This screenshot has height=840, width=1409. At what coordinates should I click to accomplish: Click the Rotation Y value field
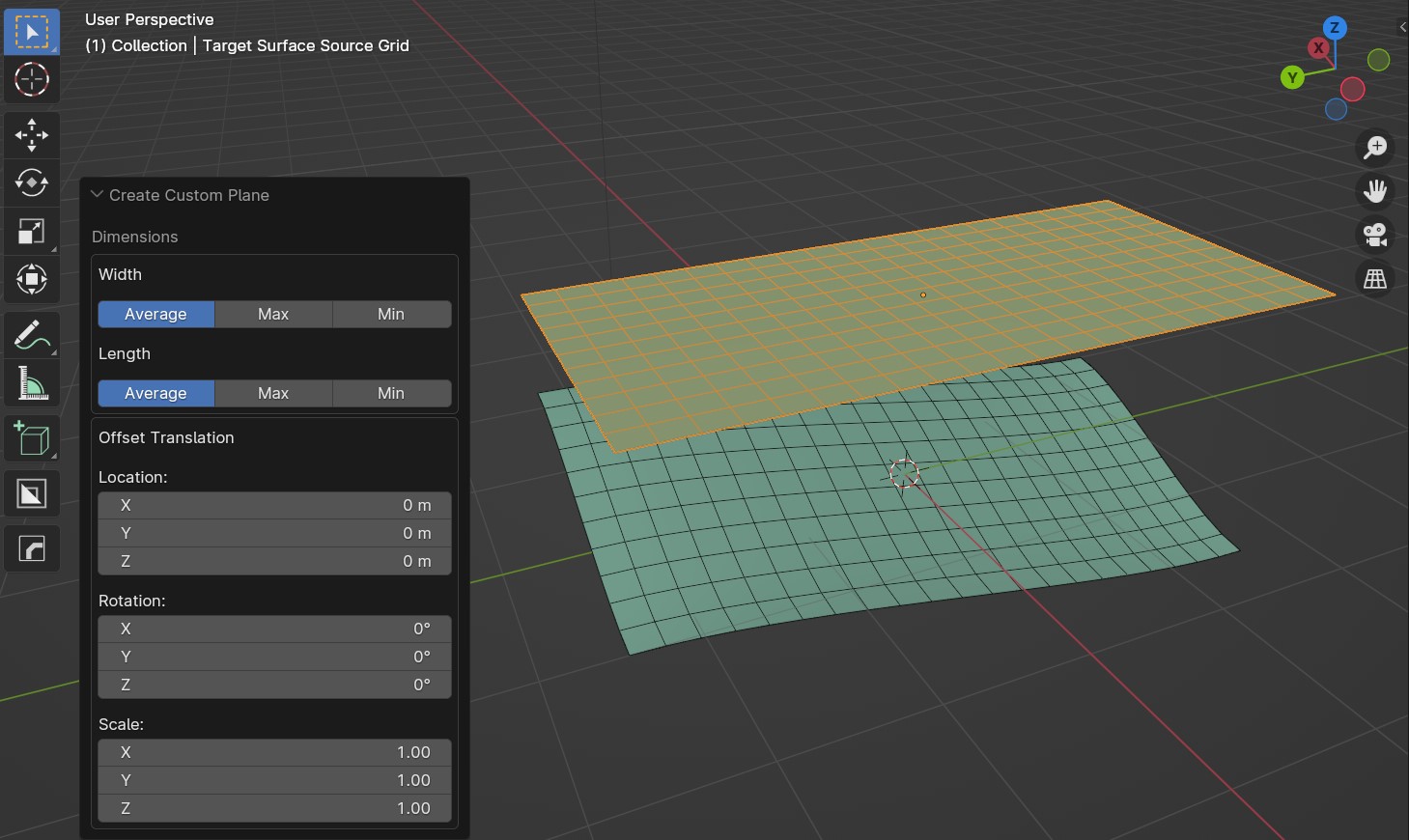click(x=274, y=657)
